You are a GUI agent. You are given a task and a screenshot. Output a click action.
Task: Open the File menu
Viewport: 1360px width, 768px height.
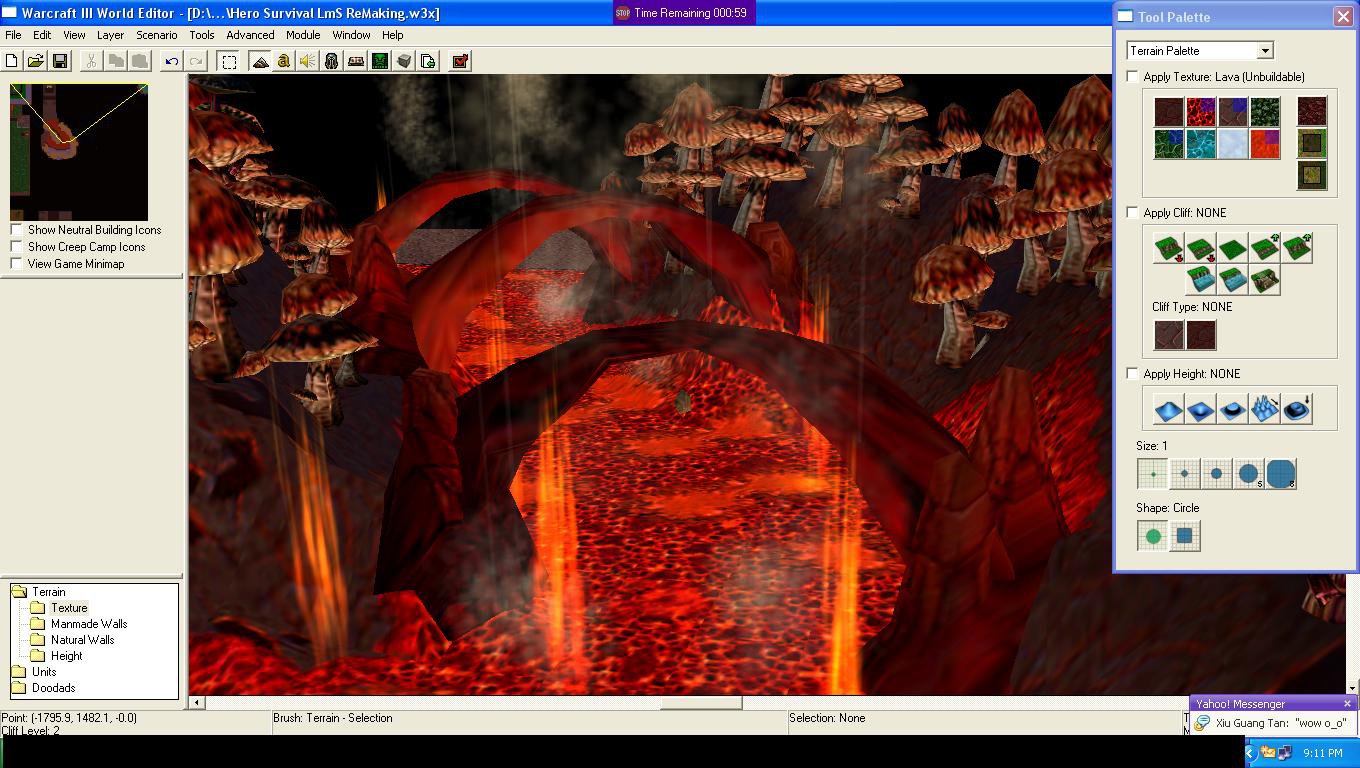pos(13,35)
